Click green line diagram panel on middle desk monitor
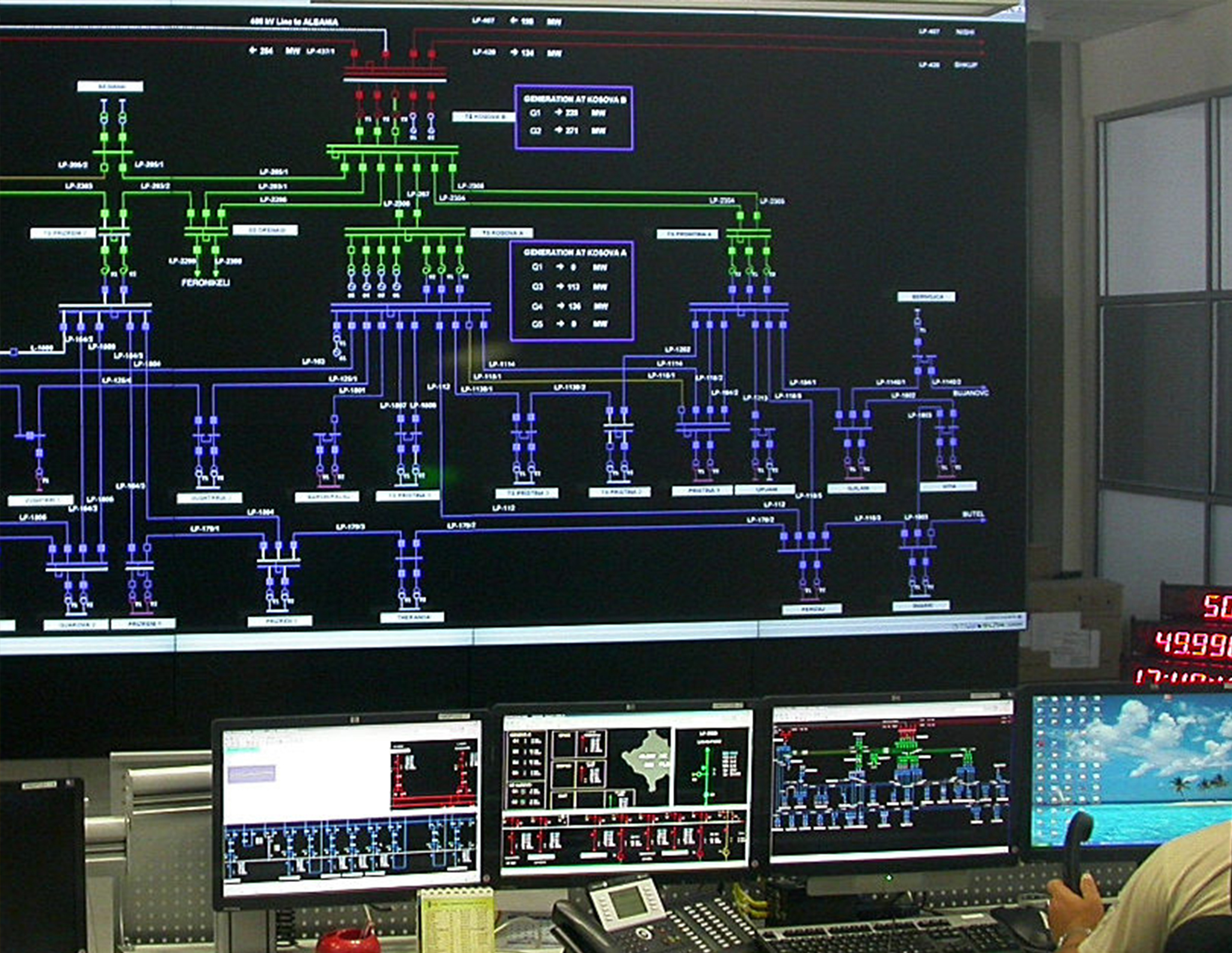Image resolution: width=1232 pixels, height=953 pixels. tap(712, 767)
